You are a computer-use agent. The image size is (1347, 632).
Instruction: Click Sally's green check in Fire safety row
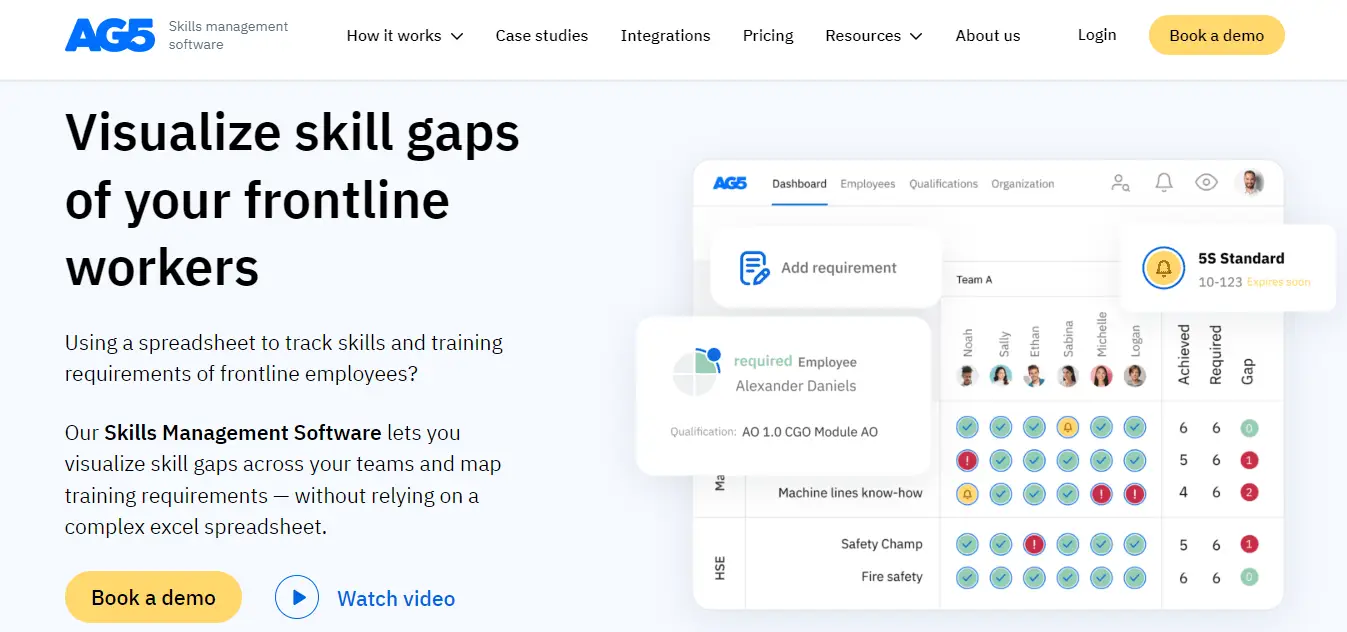pyautogui.click(x=1000, y=577)
